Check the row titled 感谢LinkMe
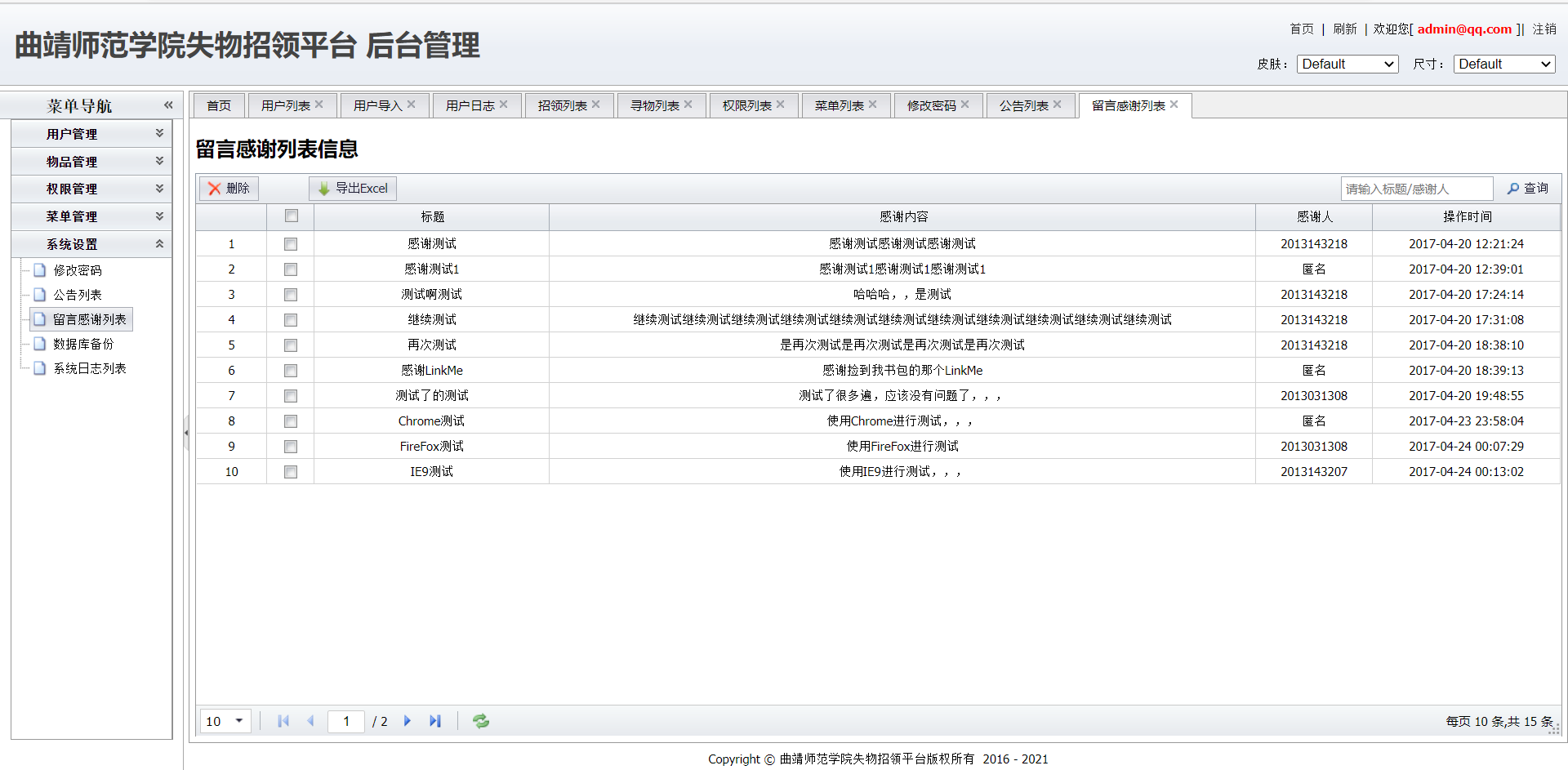 click(291, 371)
